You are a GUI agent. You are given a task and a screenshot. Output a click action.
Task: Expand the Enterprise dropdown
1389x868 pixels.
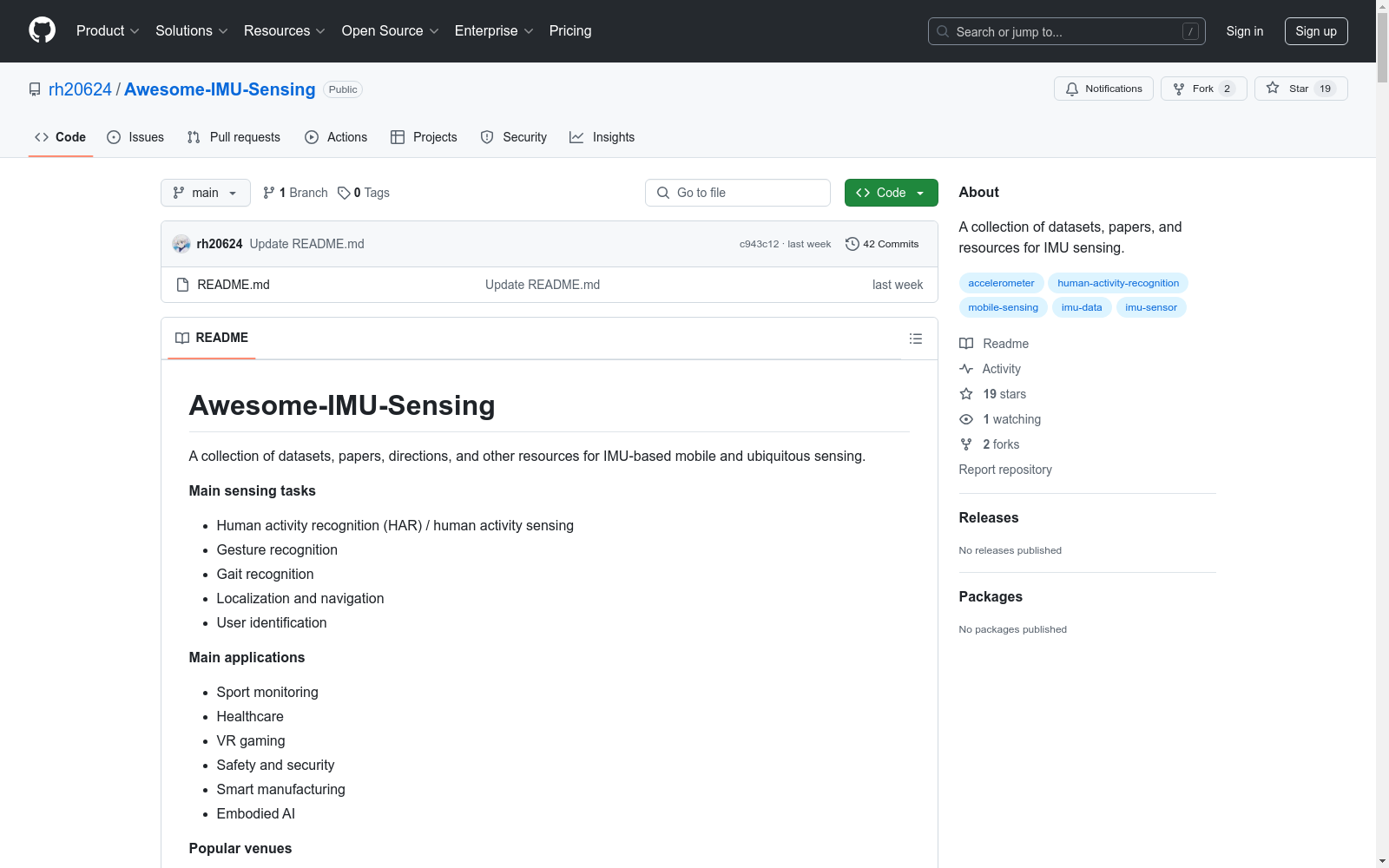pos(494,31)
